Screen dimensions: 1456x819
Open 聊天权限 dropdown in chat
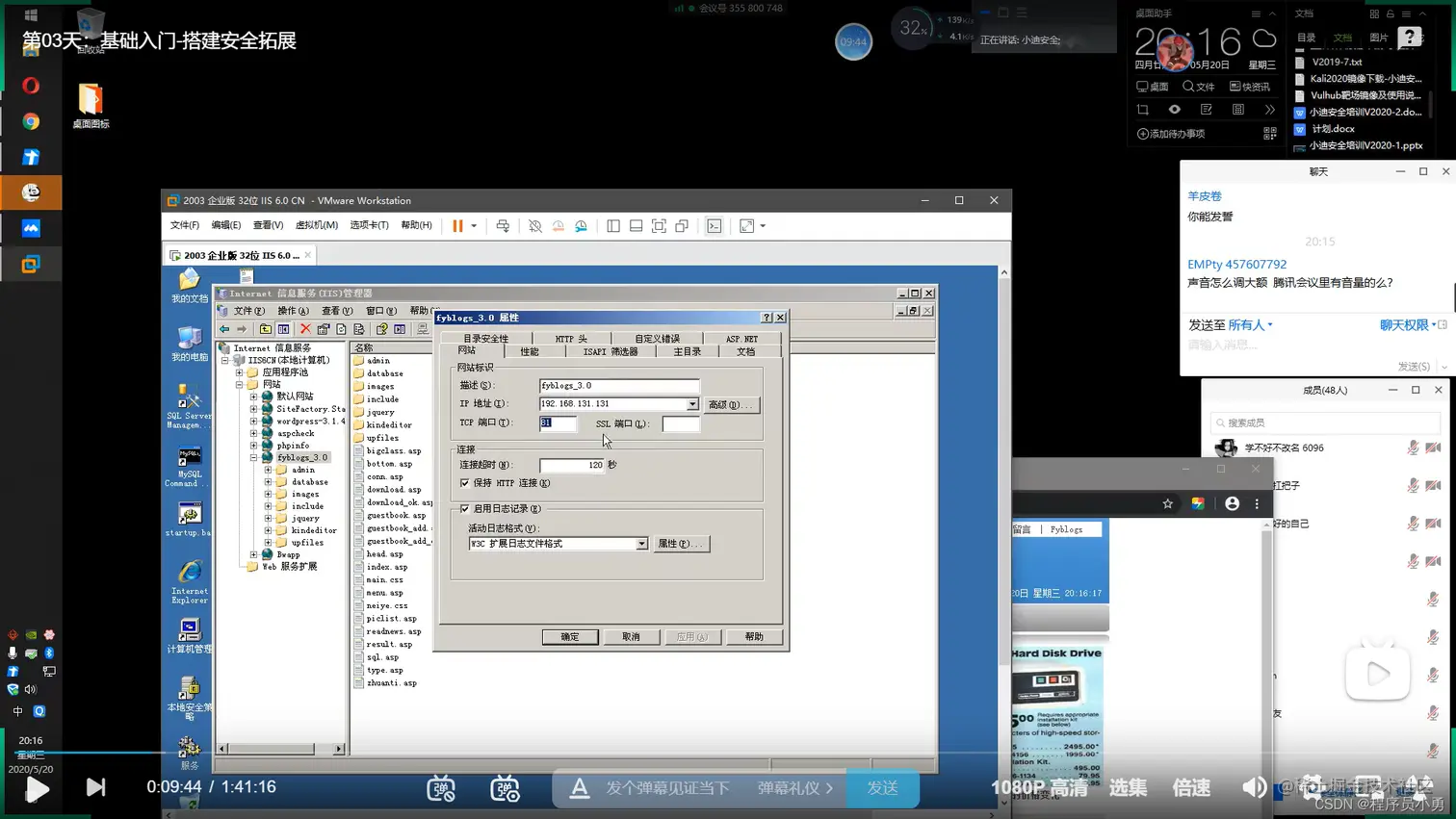click(1408, 325)
